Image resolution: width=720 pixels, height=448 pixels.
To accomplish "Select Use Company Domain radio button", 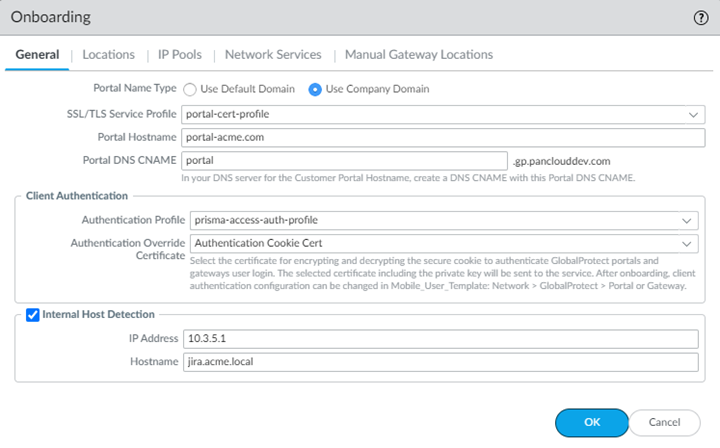I will click(315, 89).
